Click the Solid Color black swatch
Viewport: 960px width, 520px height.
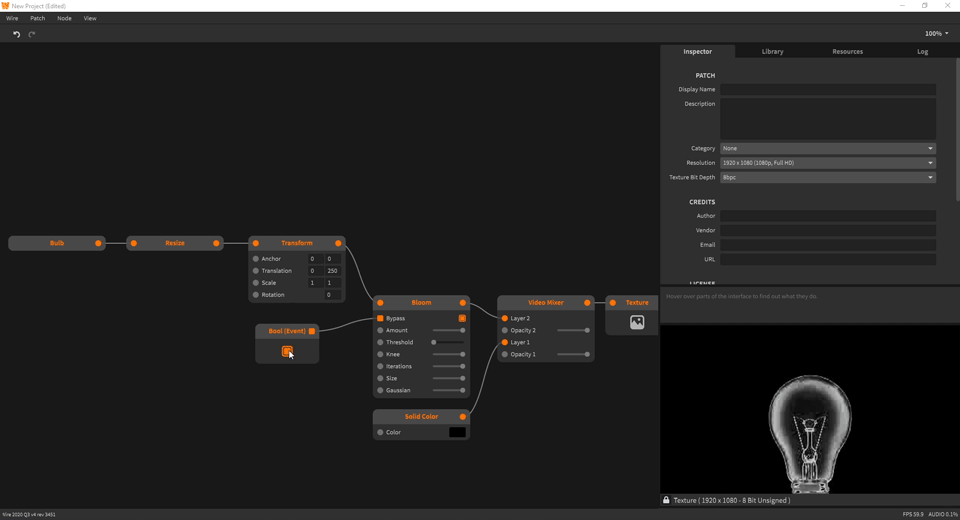click(x=457, y=432)
